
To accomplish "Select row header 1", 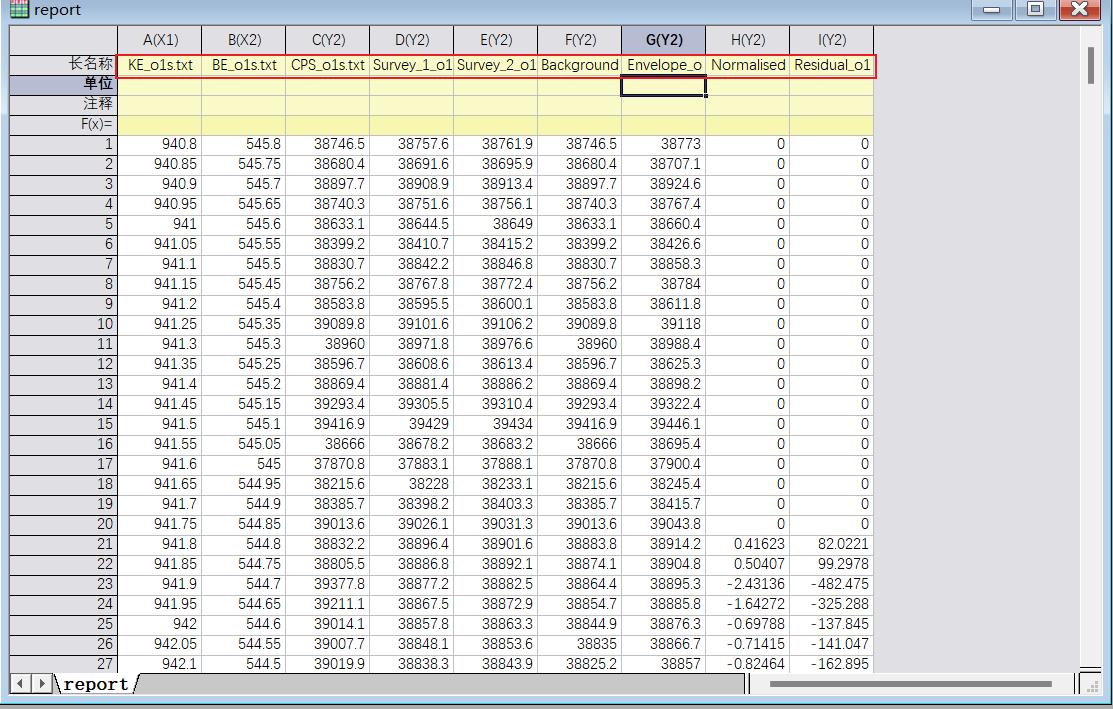I will pos(63,145).
